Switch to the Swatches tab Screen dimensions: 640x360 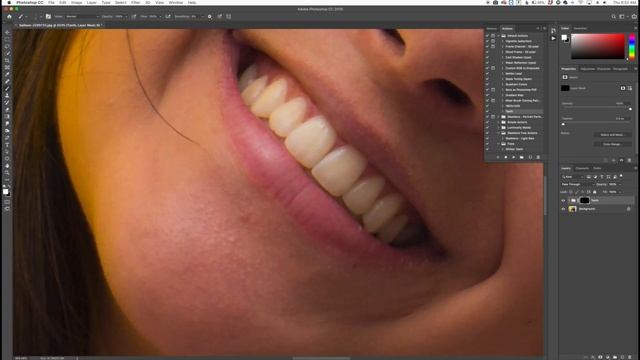point(580,28)
